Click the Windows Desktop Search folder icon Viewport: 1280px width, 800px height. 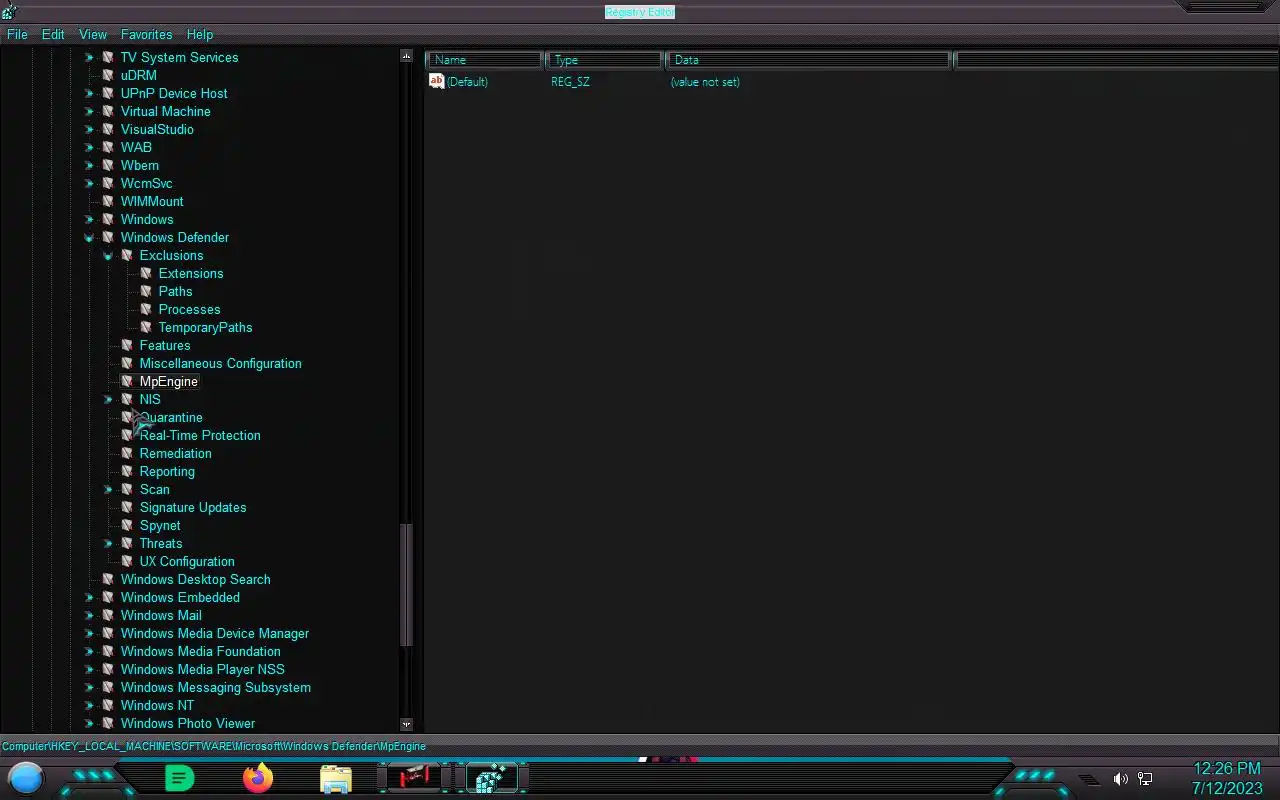(108, 579)
